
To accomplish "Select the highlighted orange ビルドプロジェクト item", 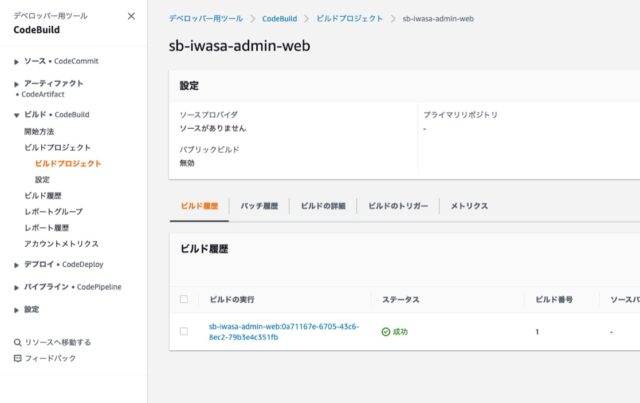I will pyautogui.click(x=68, y=163).
